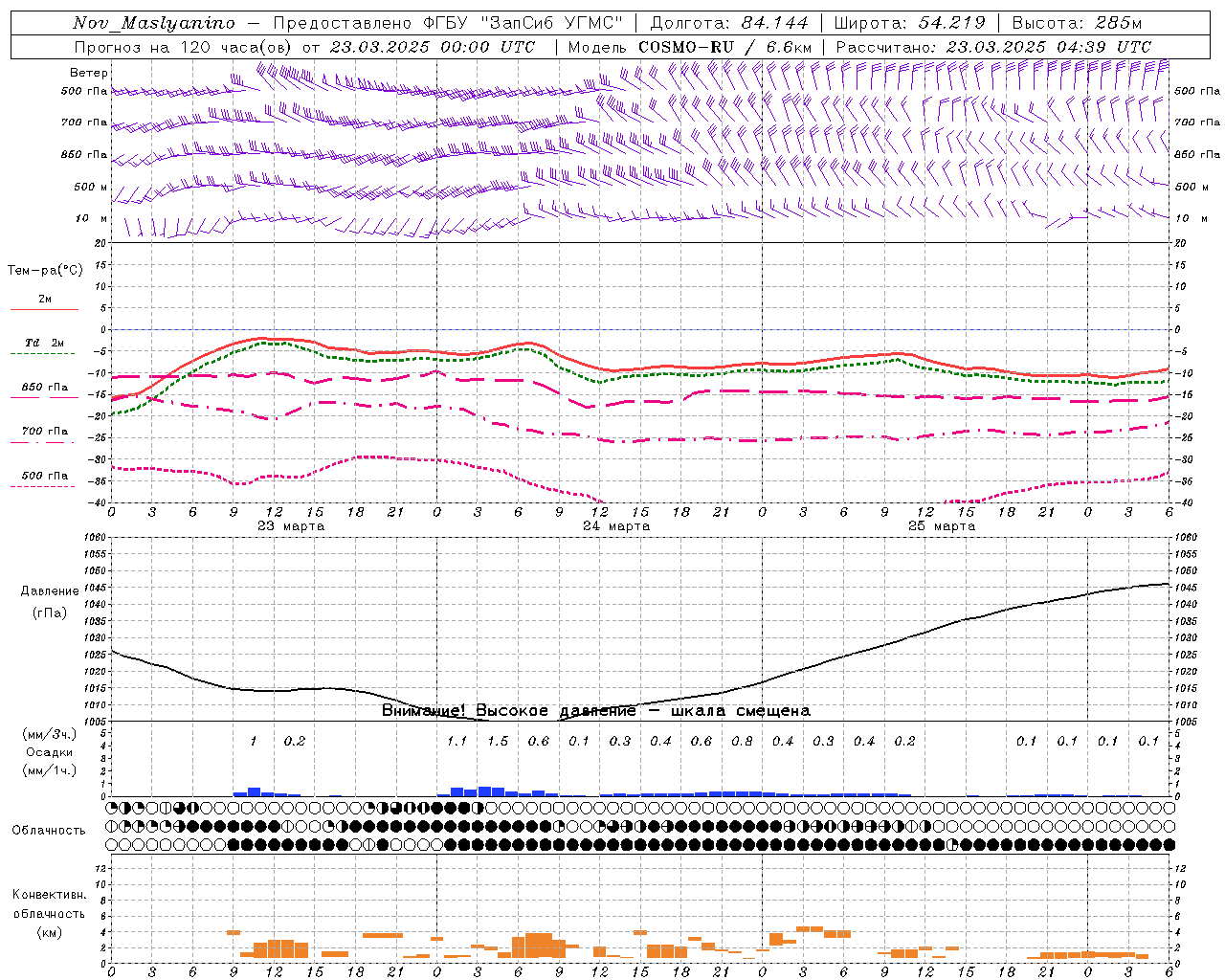Click the Тем-ра(°C) panel label
The image size is (1225, 980).
[45, 271]
